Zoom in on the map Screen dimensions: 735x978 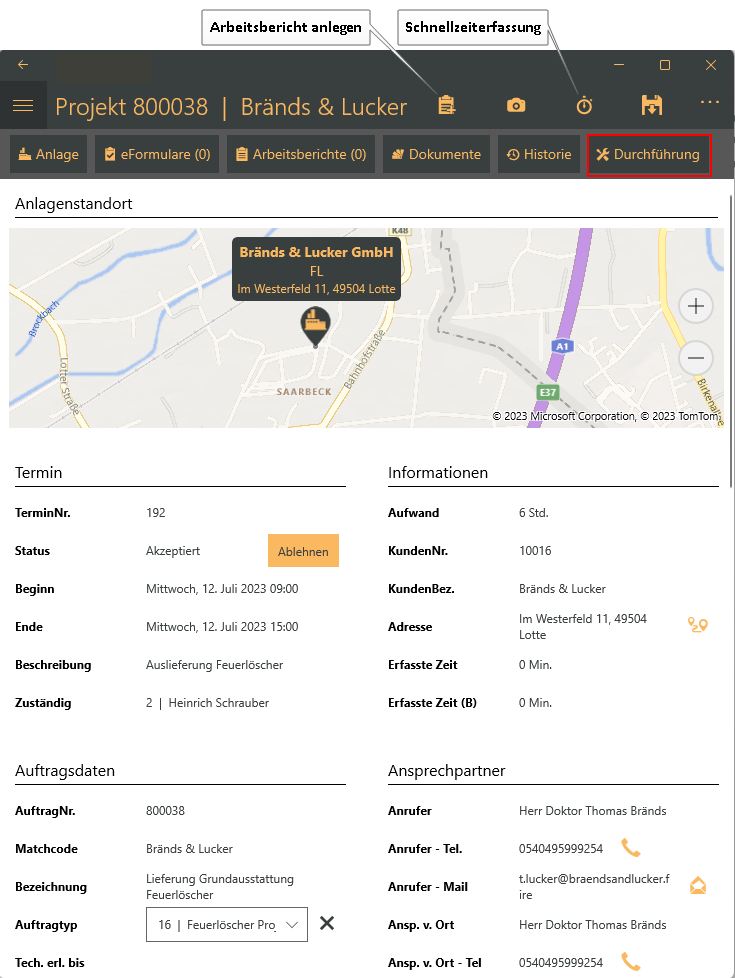pyautogui.click(x=696, y=306)
